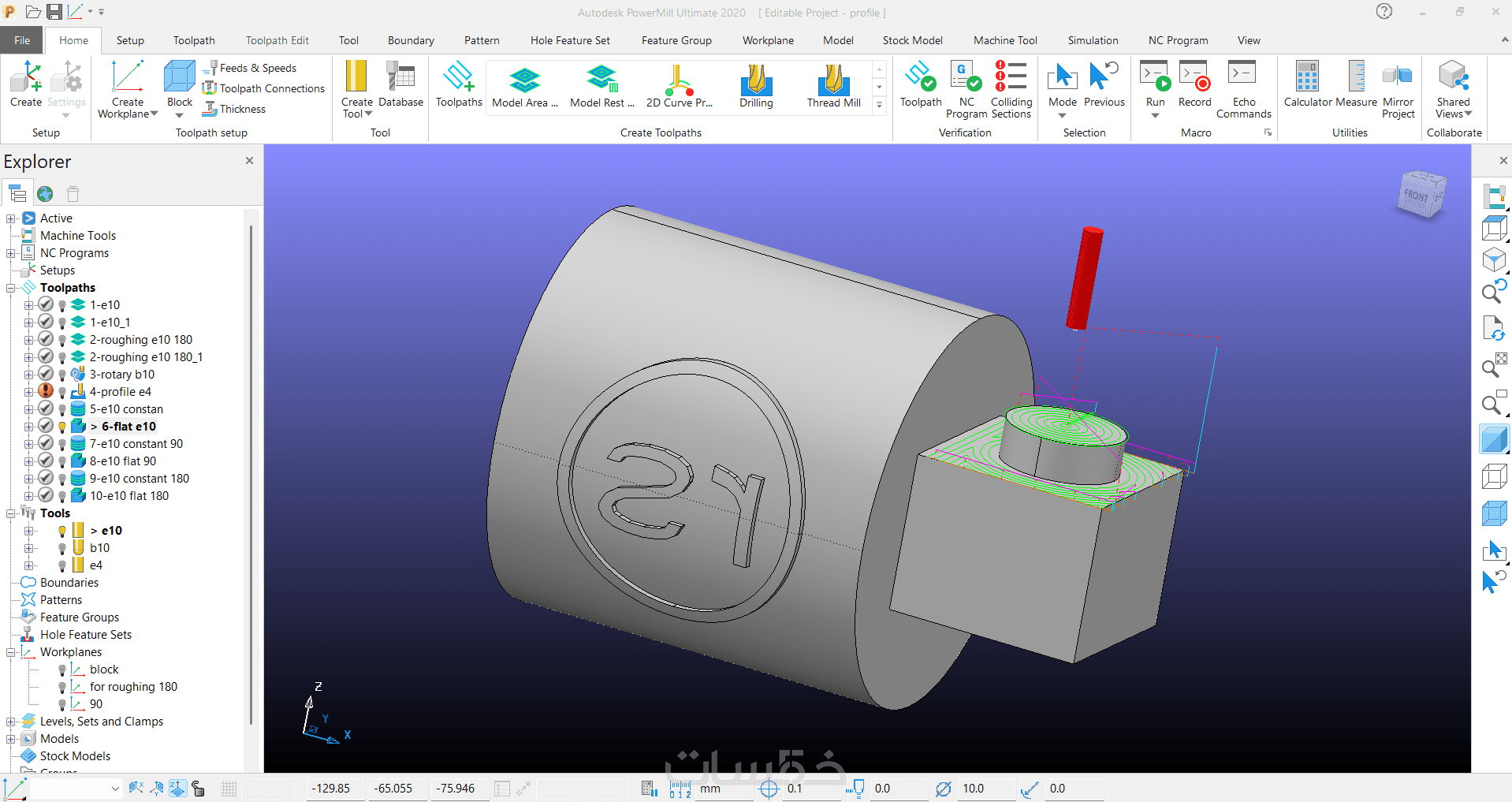Open the Stock Model ribbon tab
The height and width of the screenshot is (802, 1512).
click(912, 40)
